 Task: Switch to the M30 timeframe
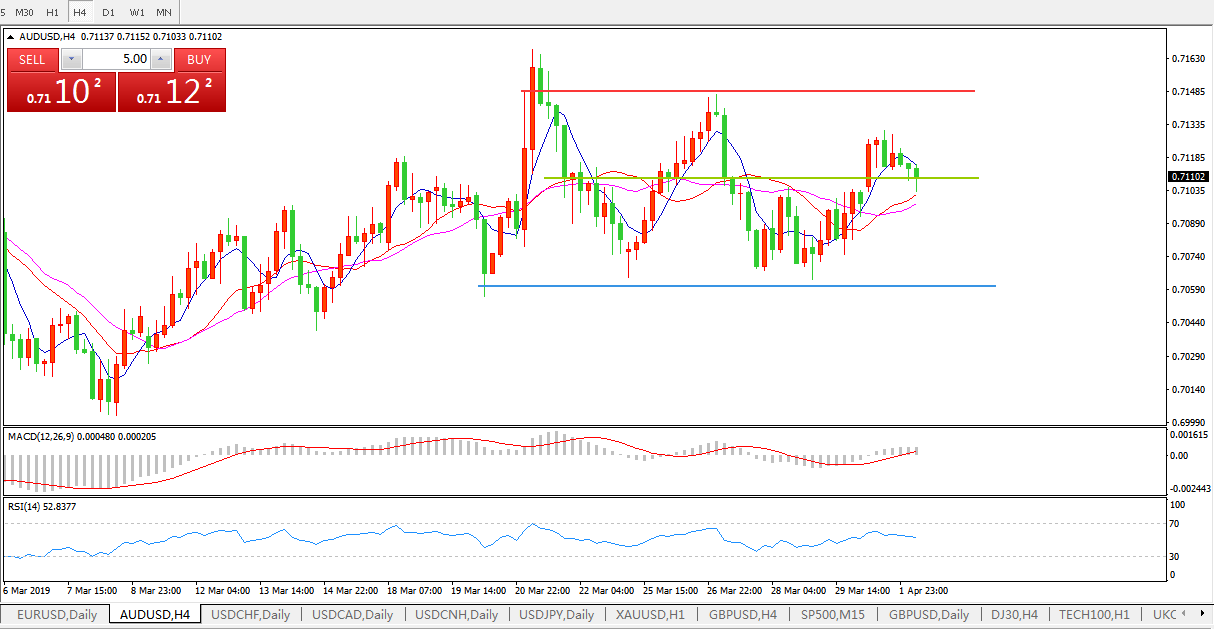click(25, 12)
